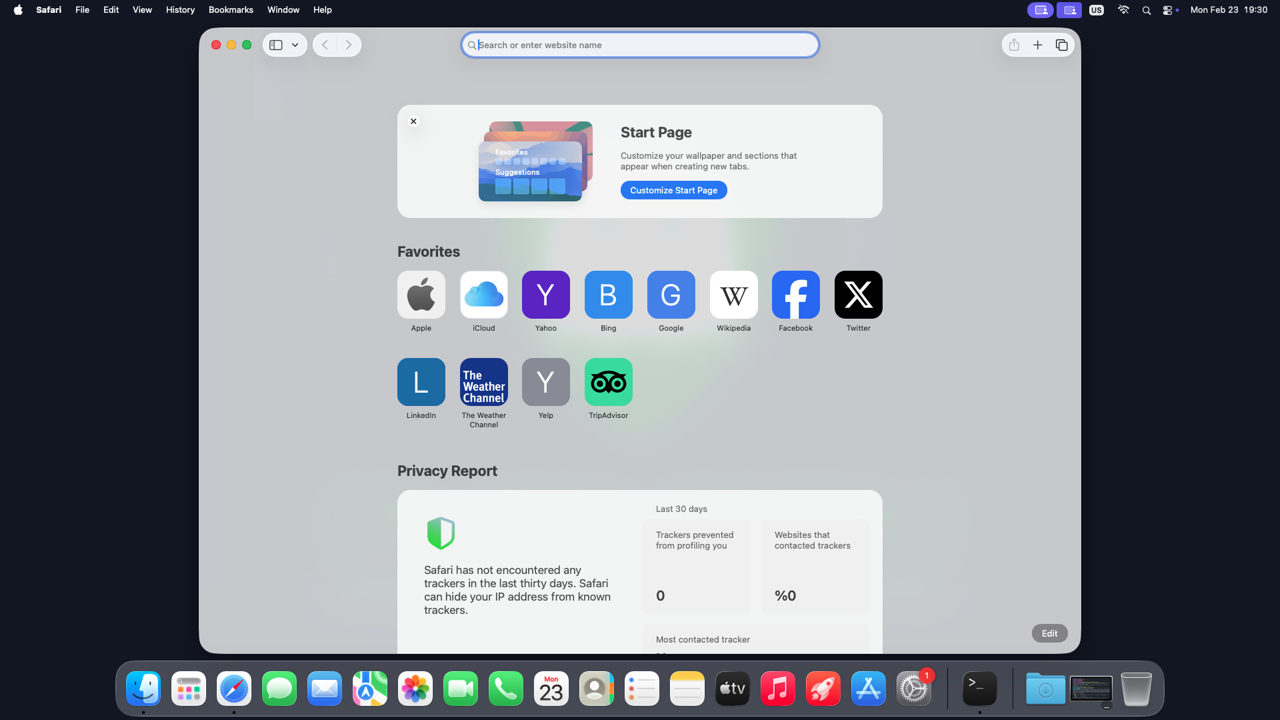1280x720 pixels.
Task: Open the History menu
Action: coord(180,10)
